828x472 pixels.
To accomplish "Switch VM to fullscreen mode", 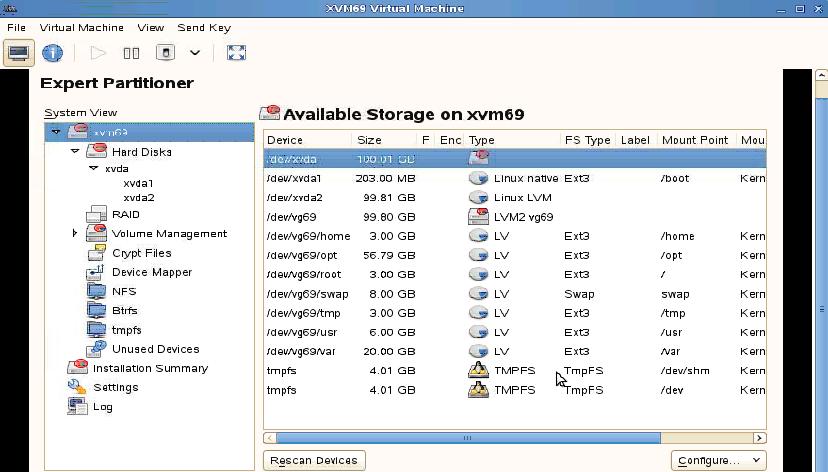I will pyautogui.click(x=236, y=53).
